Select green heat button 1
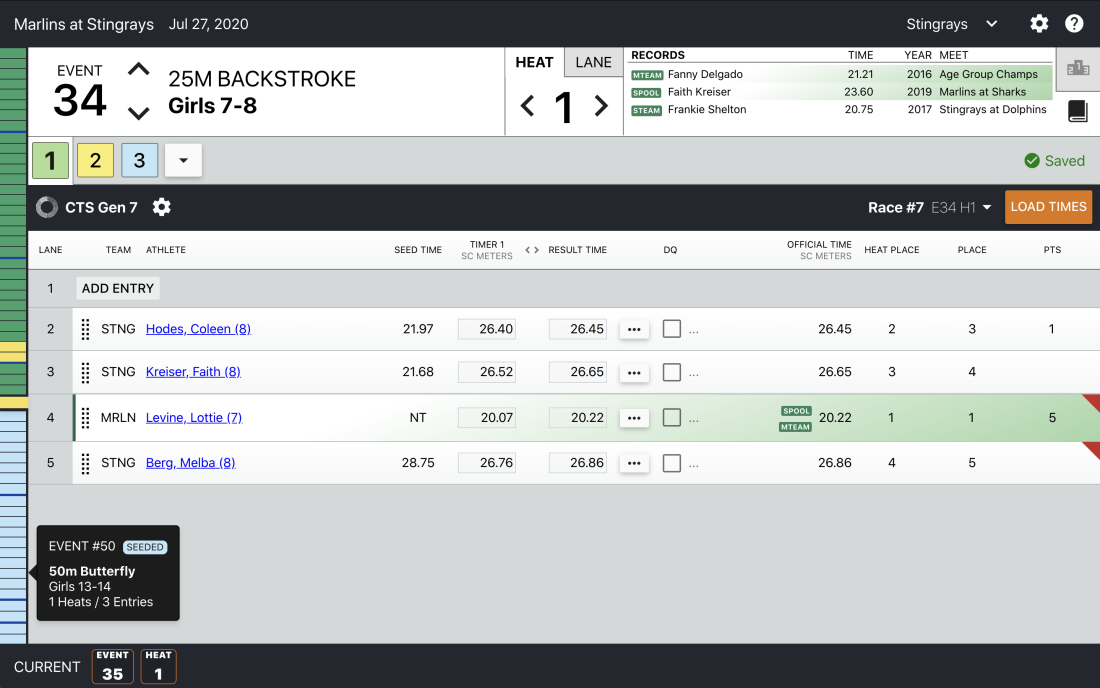Screen dimensions: 1100x688 click(x=51, y=161)
